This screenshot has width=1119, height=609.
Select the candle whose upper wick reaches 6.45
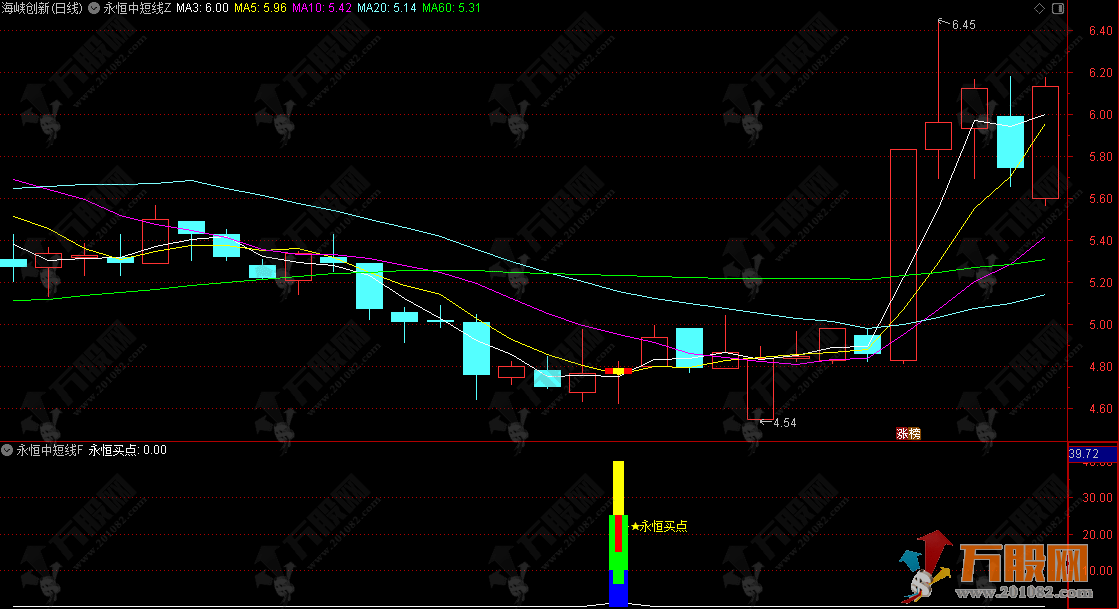(938, 136)
